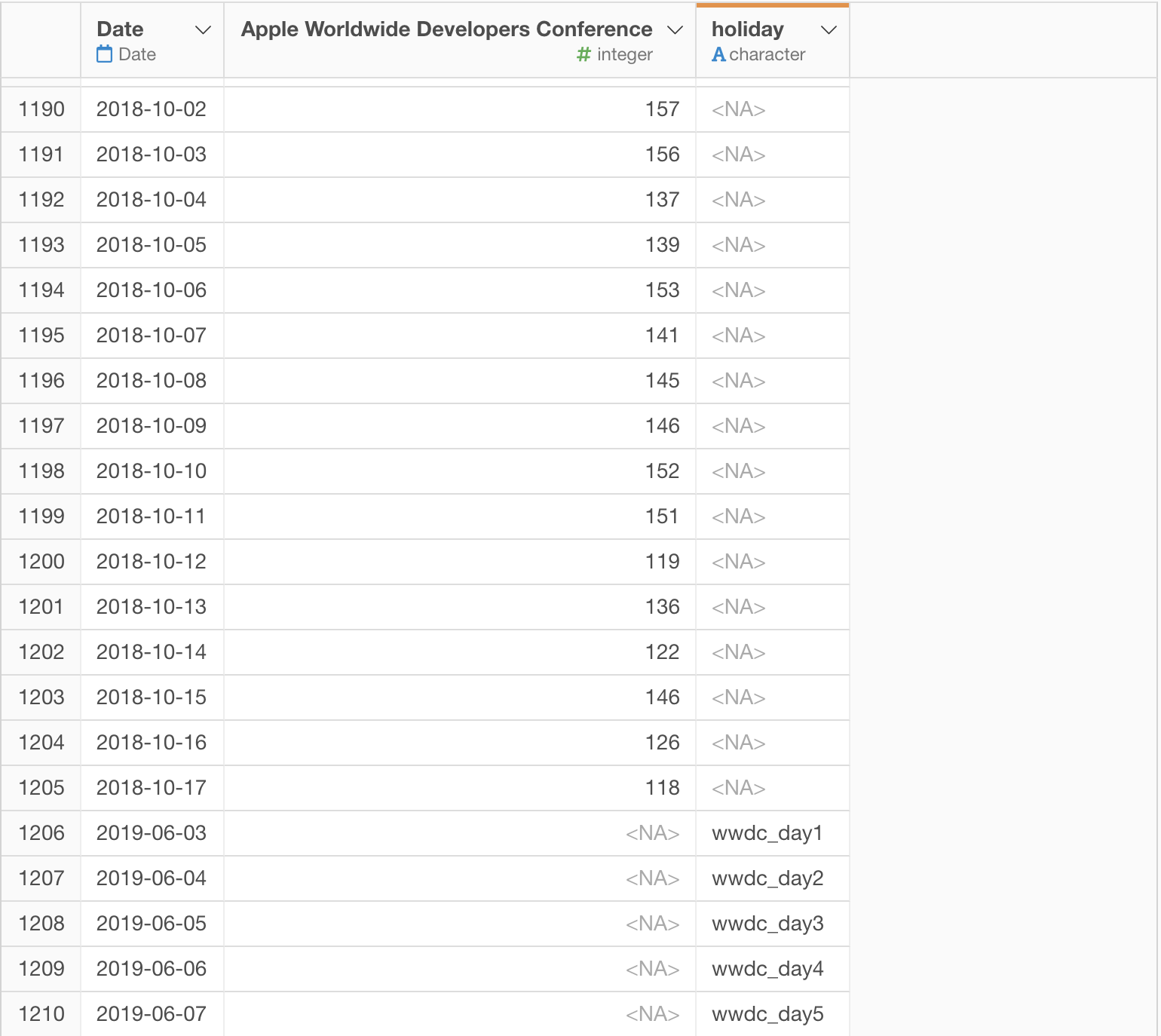Open the Date column dropdown menu

(203, 30)
